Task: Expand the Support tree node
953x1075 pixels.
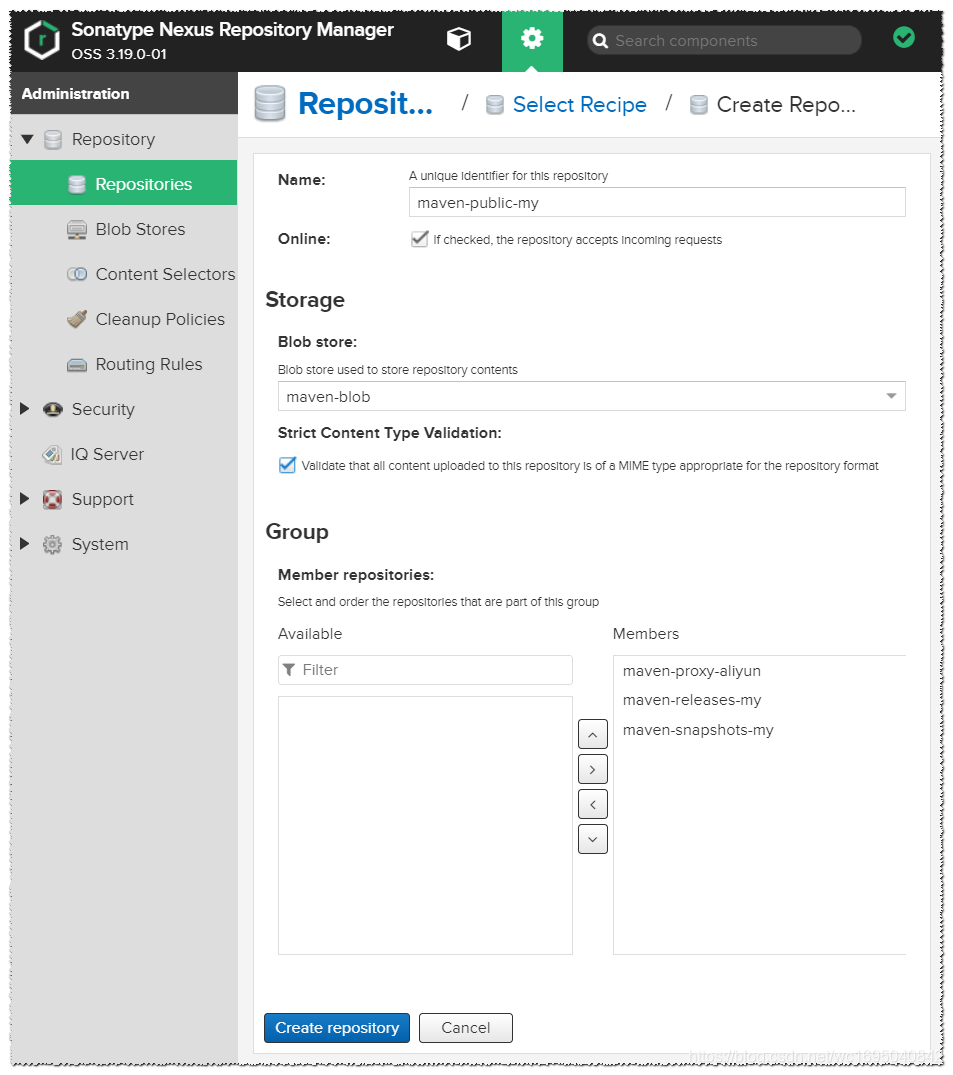Action: pos(25,498)
